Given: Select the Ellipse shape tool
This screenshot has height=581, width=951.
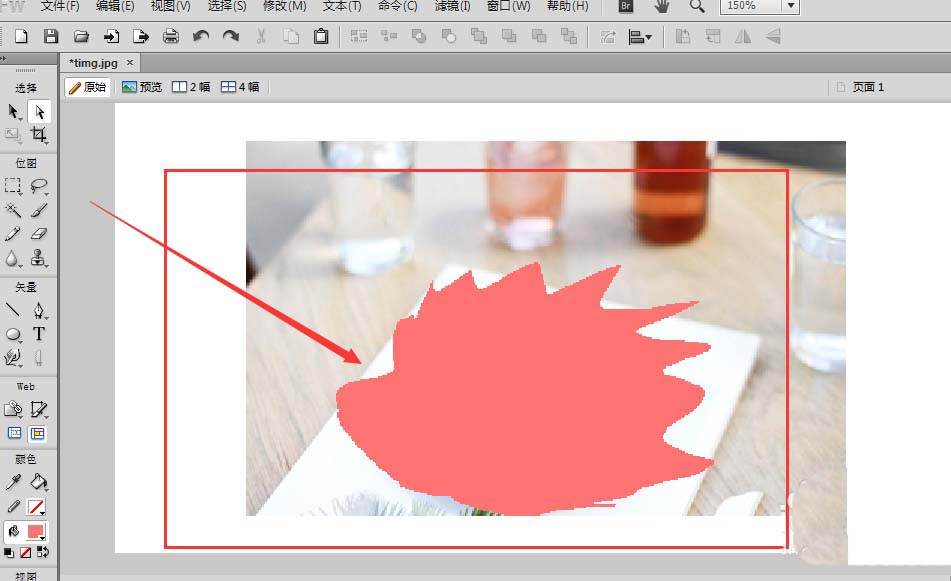Looking at the screenshot, I should (13, 334).
